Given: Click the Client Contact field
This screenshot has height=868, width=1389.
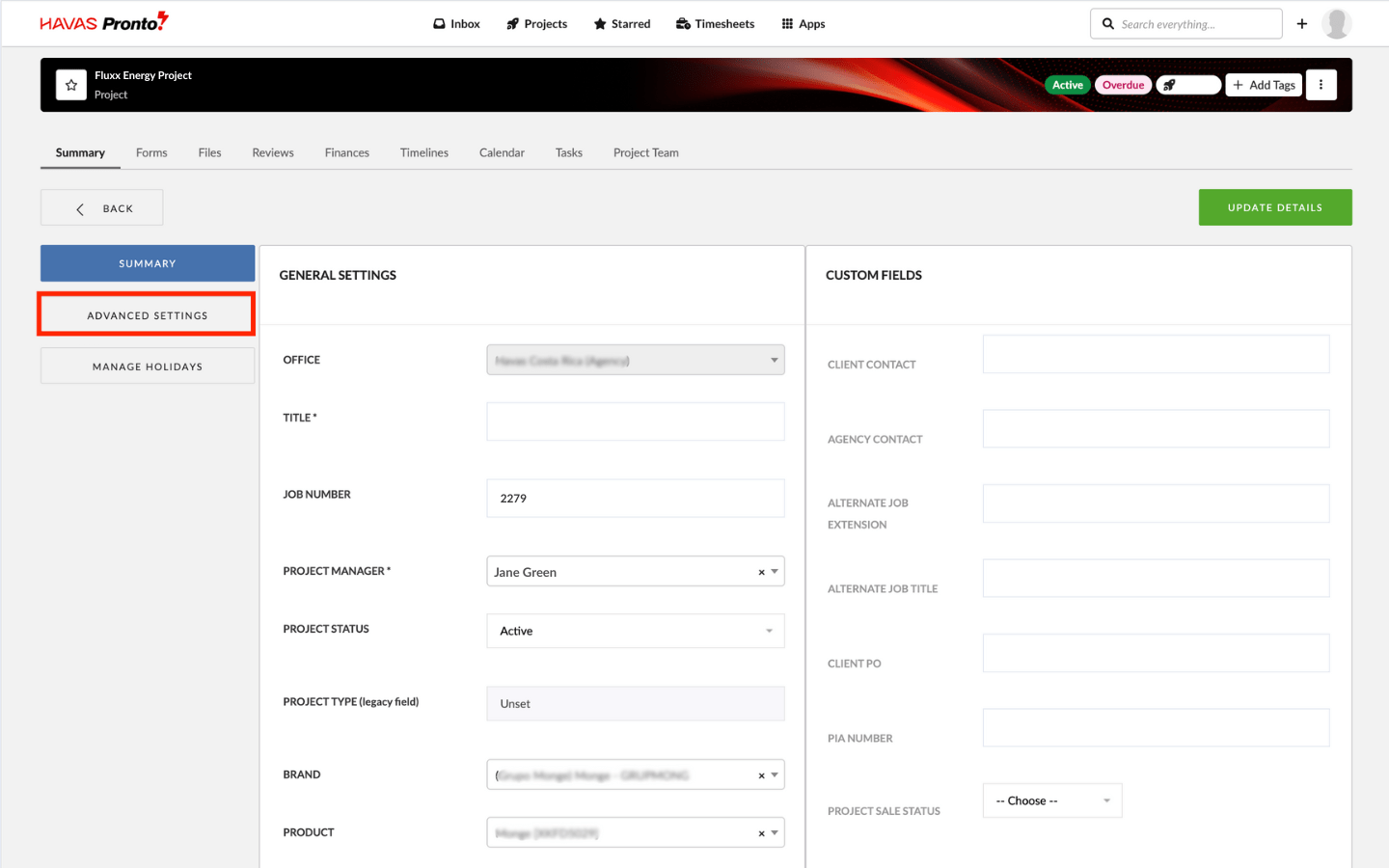Looking at the screenshot, I should click(1156, 354).
